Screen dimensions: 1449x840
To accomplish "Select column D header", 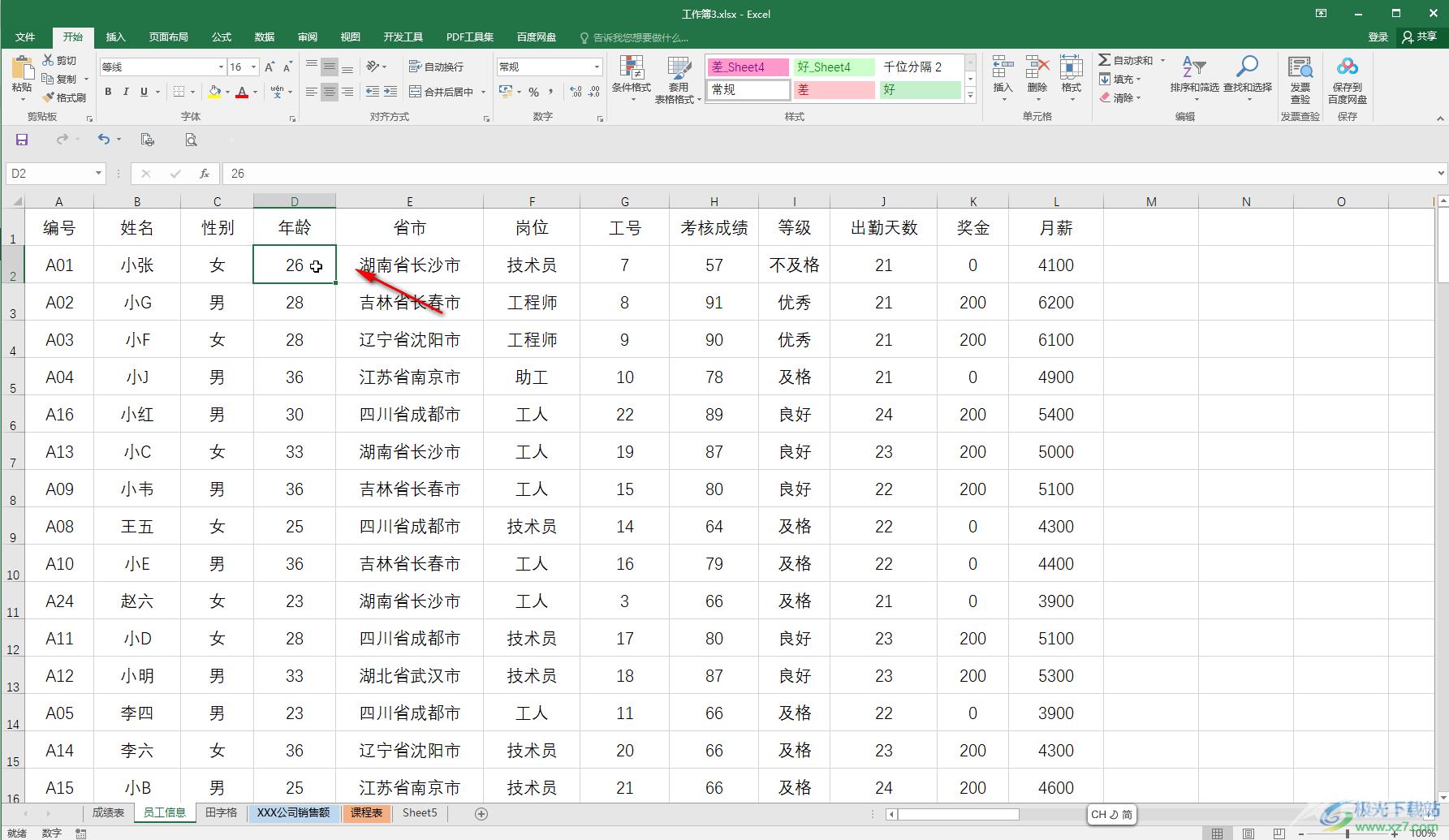I will (x=295, y=201).
